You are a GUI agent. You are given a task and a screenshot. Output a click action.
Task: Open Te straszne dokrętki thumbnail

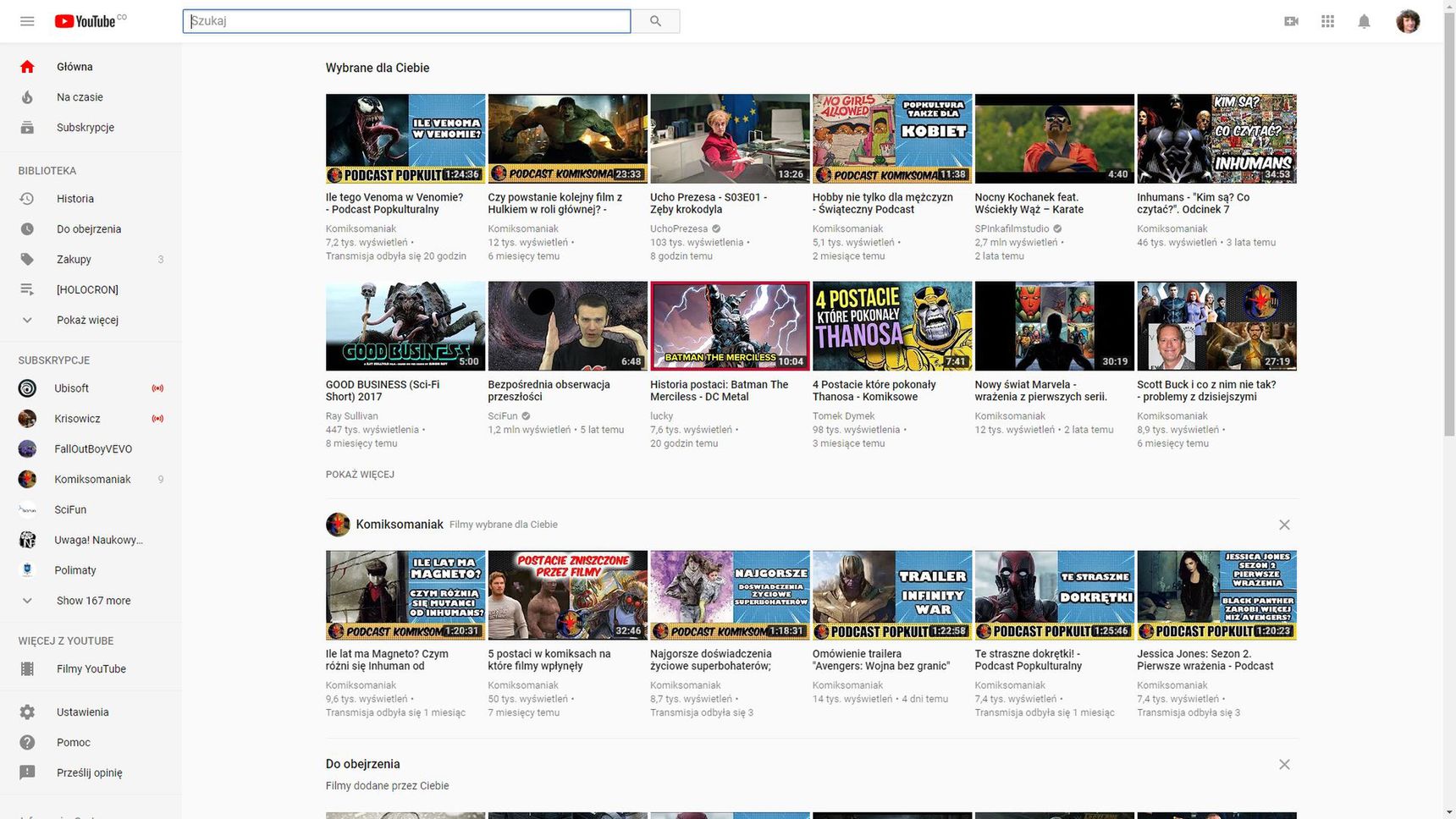click(x=1054, y=596)
